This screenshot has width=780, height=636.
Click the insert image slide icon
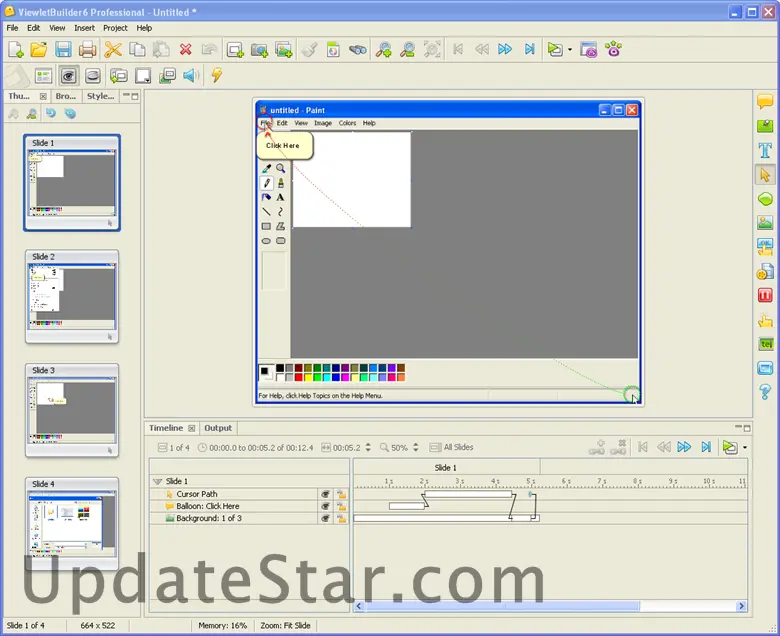[284, 49]
